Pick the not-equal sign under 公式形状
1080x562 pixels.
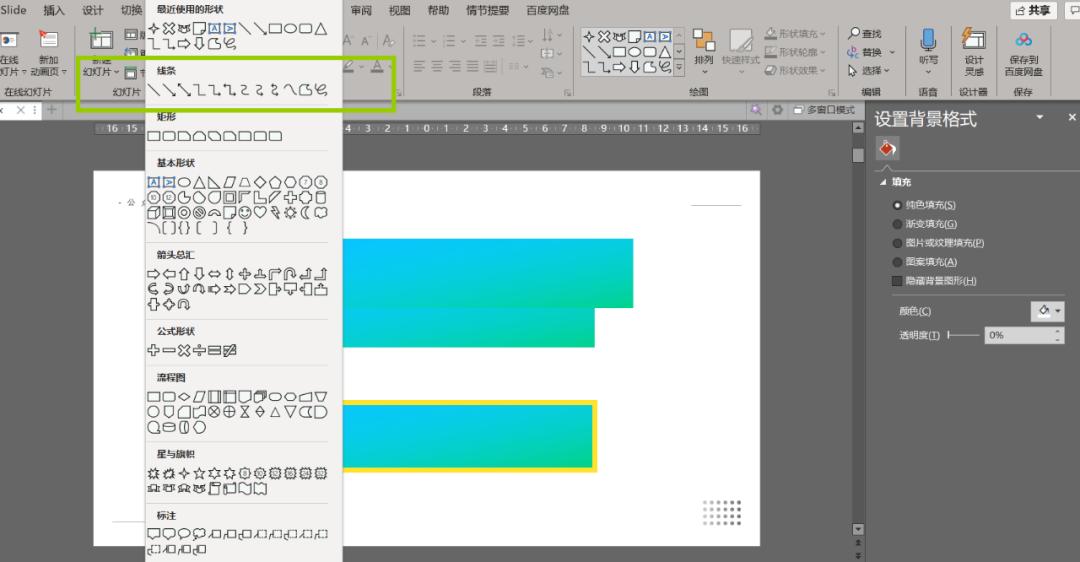[229, 351]
